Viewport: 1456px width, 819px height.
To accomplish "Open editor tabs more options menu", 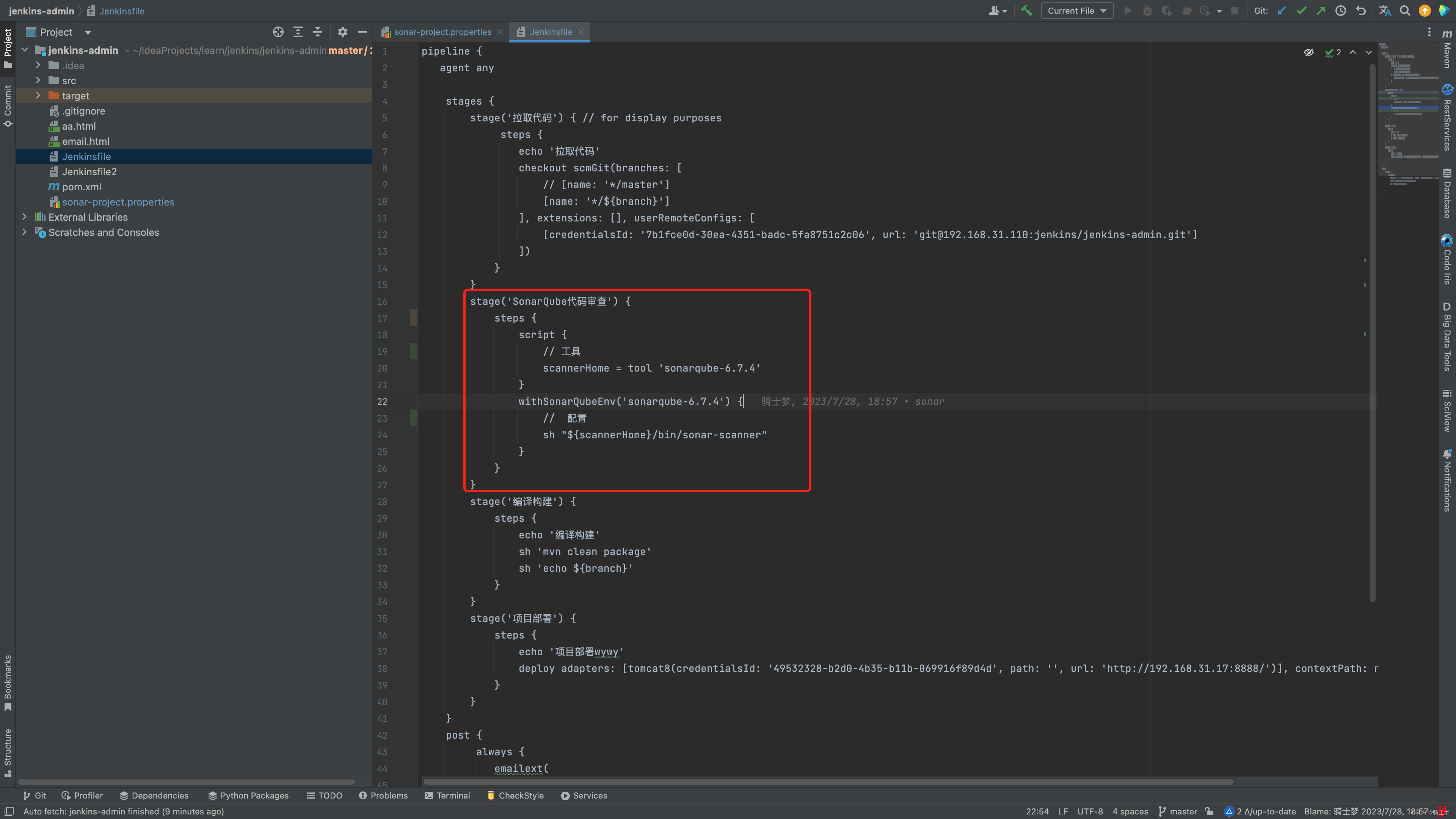I will click(x=1429, y=32).
